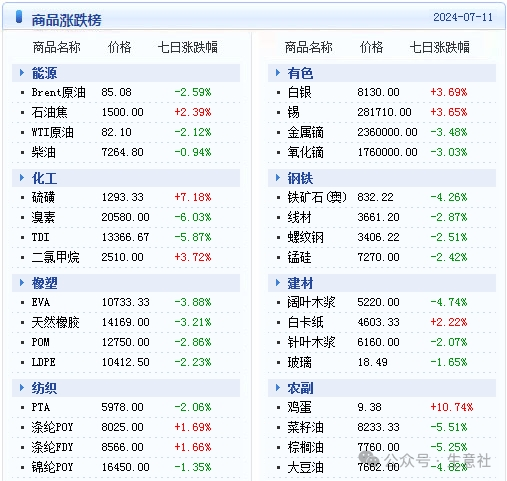Select the 白银 commodity name
Image resolution: width=507 pixels, height=481 pixels.
299,92
